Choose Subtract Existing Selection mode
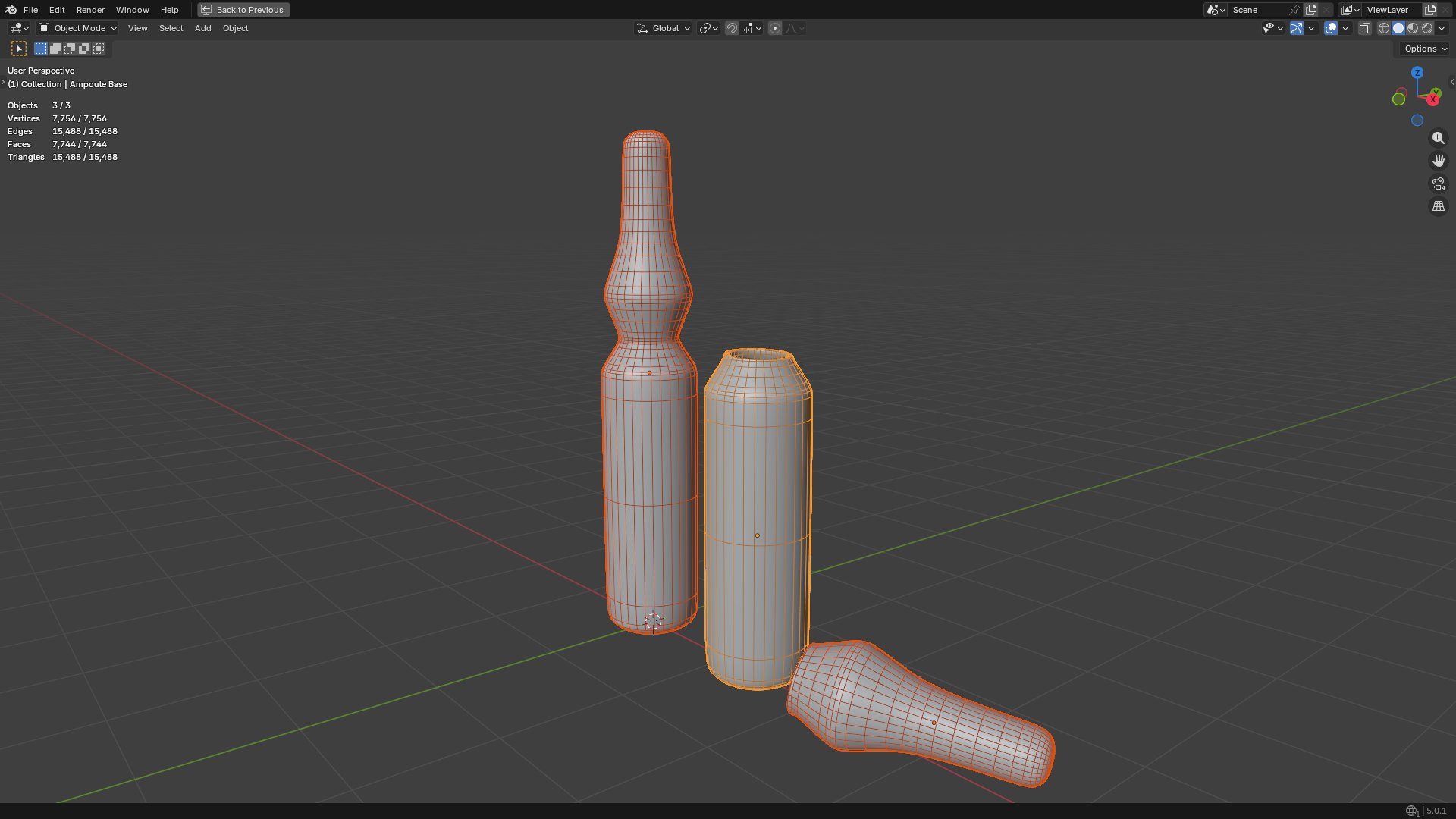Viewport: 1456px width, 819px height. 70,49
